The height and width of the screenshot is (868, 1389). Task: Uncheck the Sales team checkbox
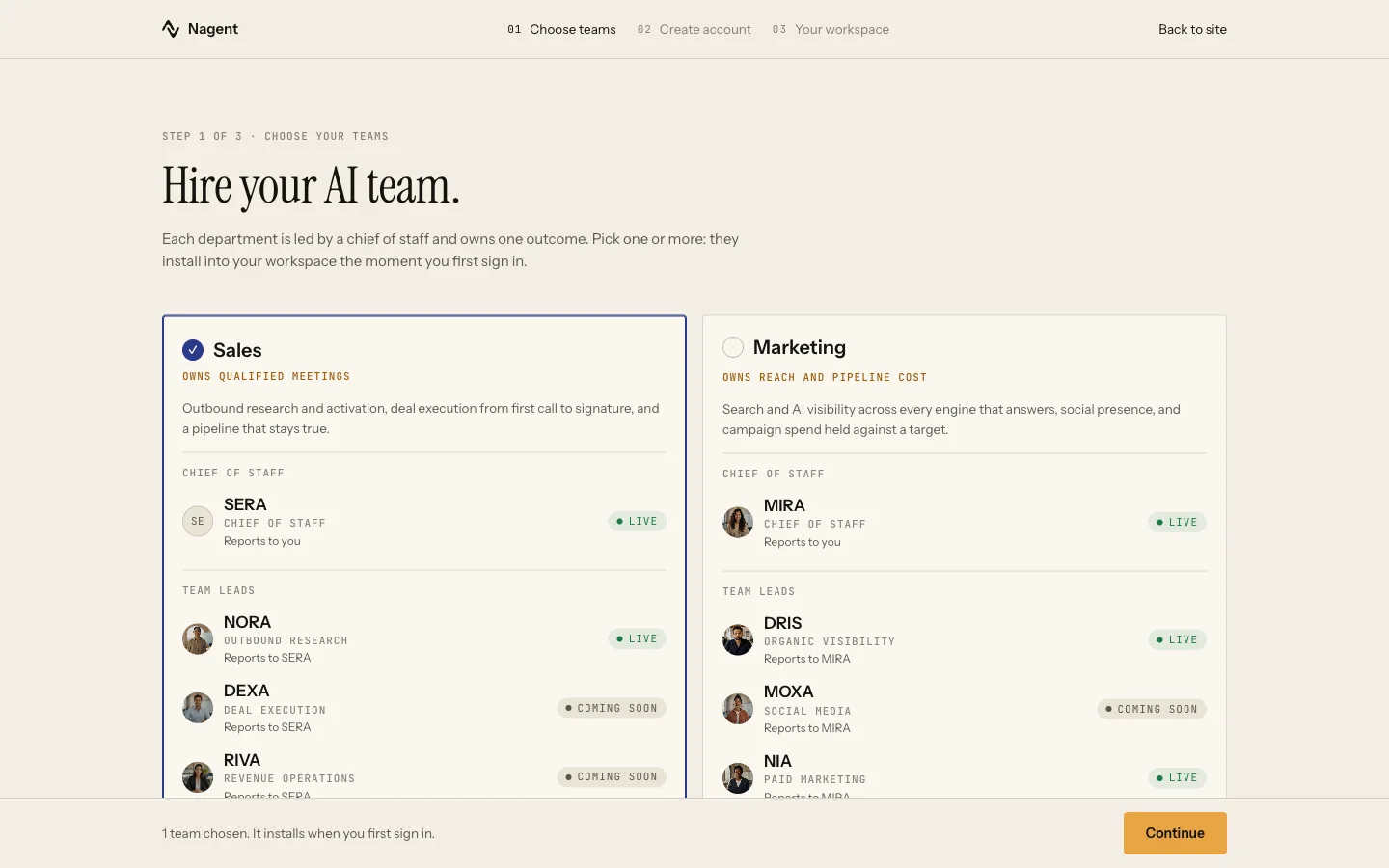(x=193, y=350)
